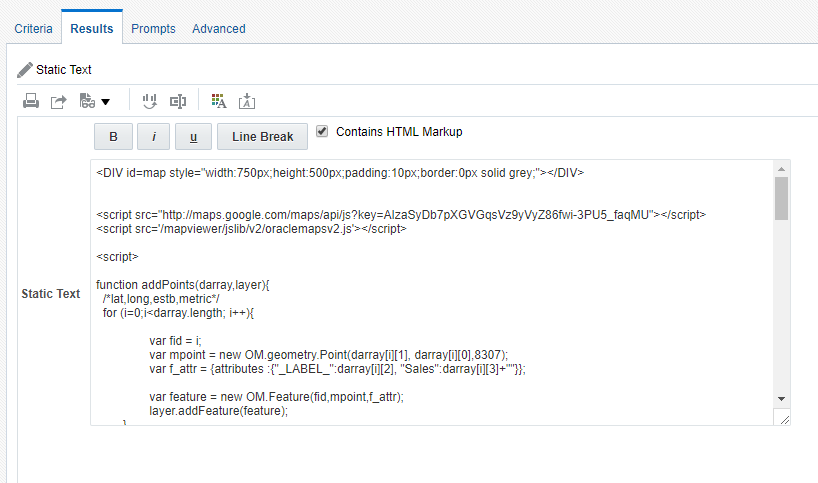Switch to the Results tab
This screenshot has width=818, height=483.
point(92,29)
